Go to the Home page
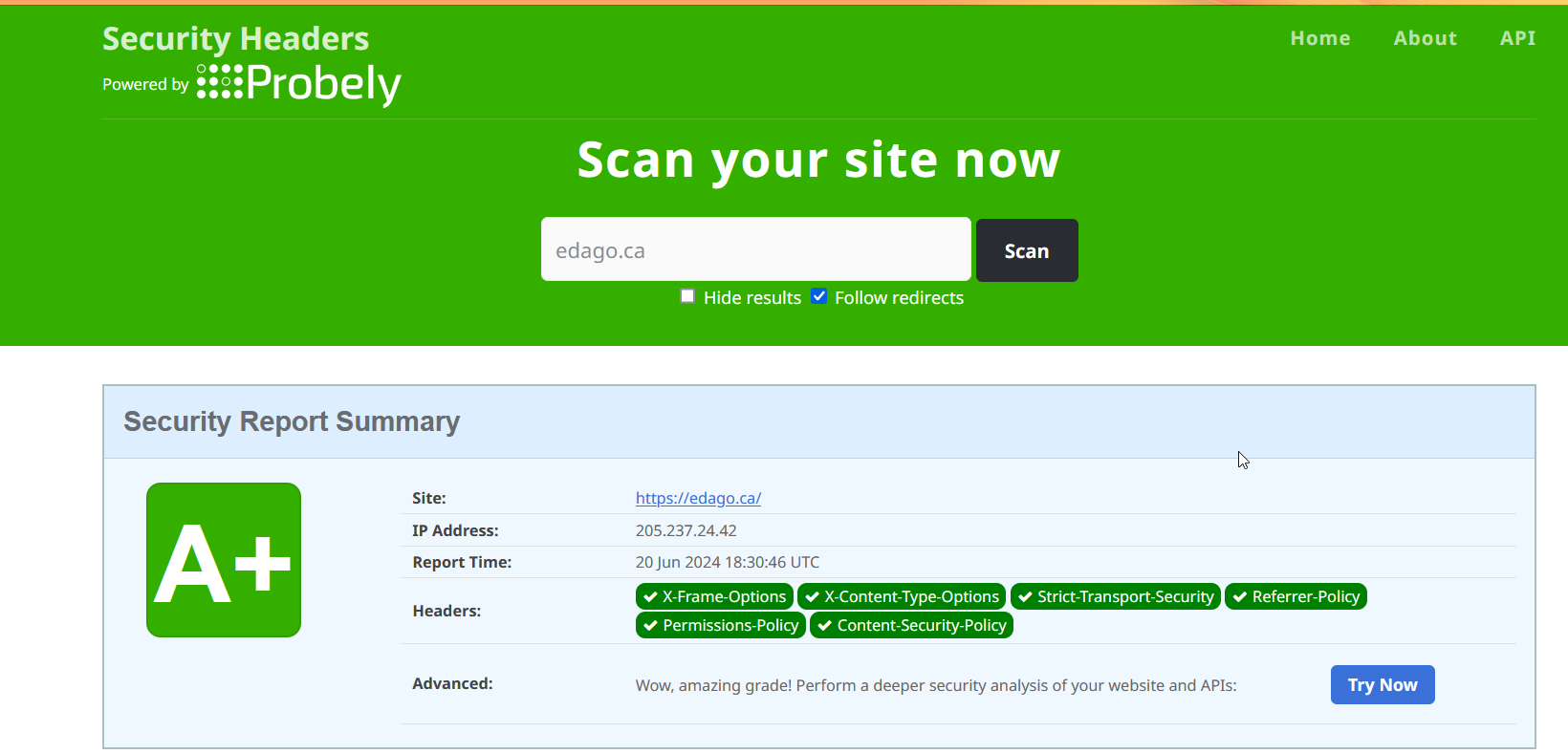This screenshot has height=754, width=1568. coord(1319,38)
